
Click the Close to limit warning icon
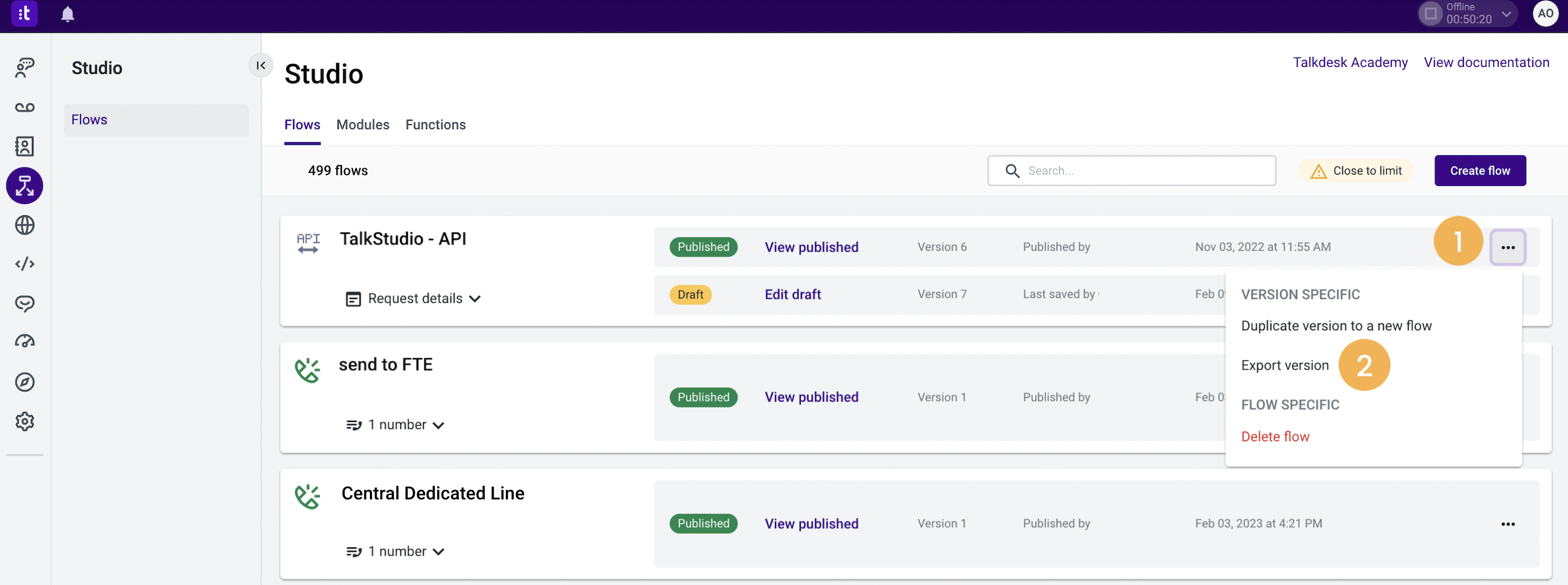pyautogui.click(x=1318, y=172)
